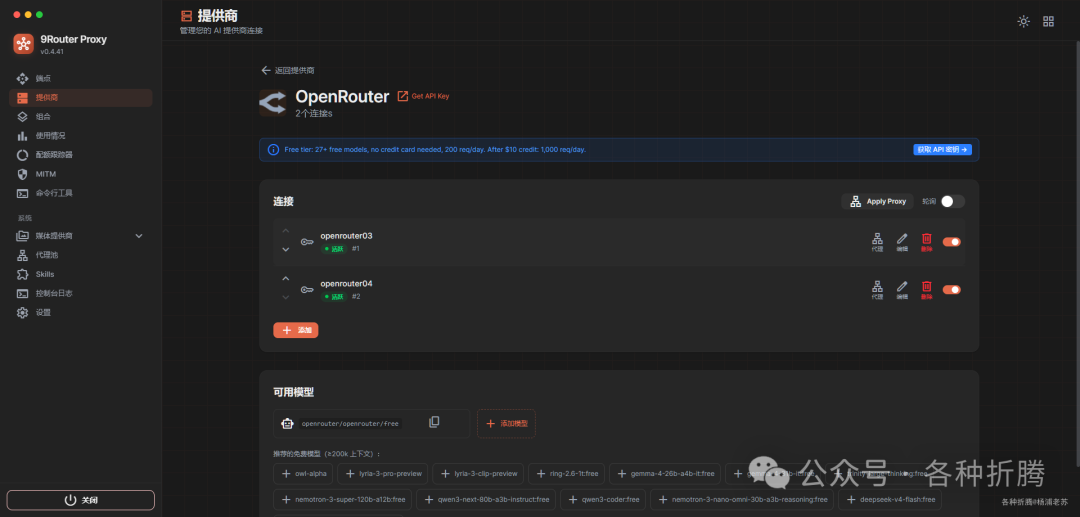Add the owl-alpha model

pos(304,474)
